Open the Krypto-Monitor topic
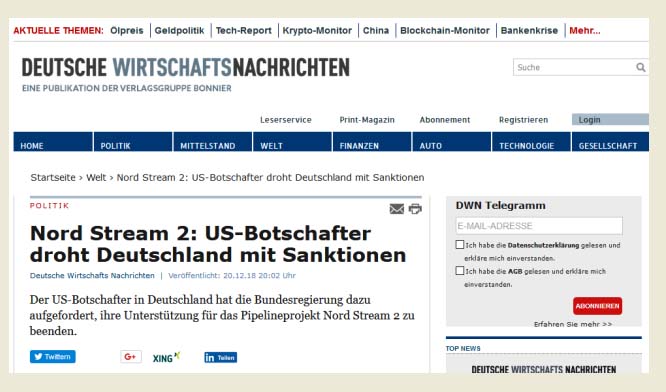The image size is (666, 392). click(317, 31)
